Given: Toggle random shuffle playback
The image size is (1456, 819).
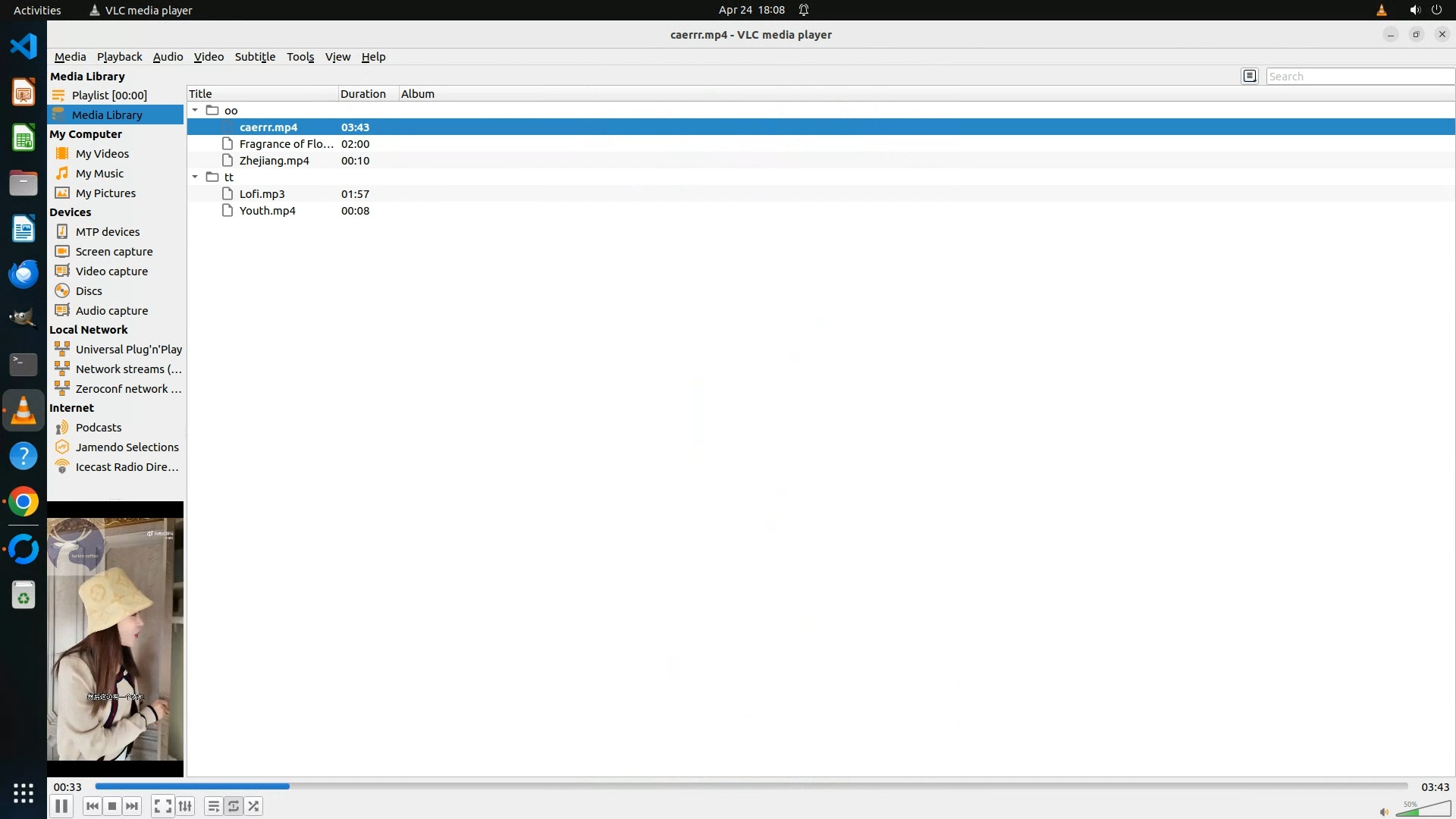Looking at the screenshot, I should [x=254, y=806].
